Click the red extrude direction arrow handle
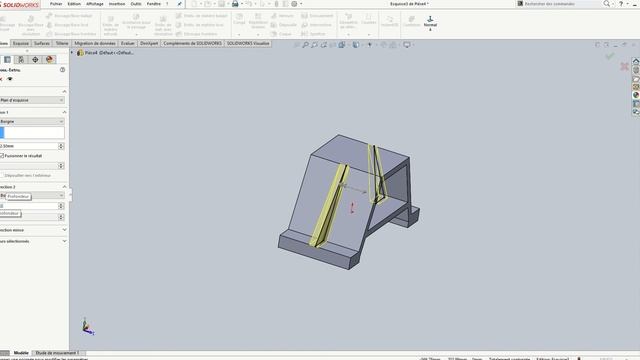This screenshot has height=360, width=640. [352, 207]
